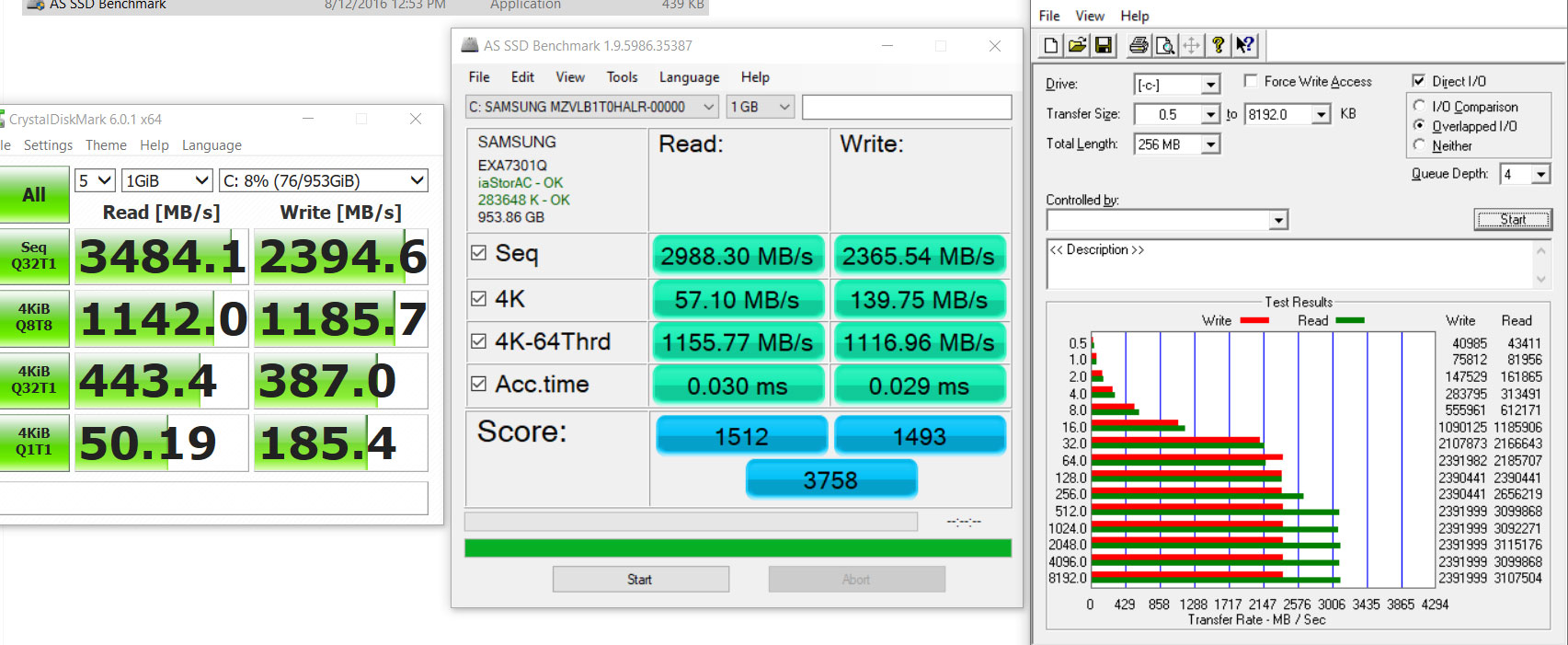Select the Overlapped I/O radio option
Viewport: 1568px width, 645px height.
1419,126
